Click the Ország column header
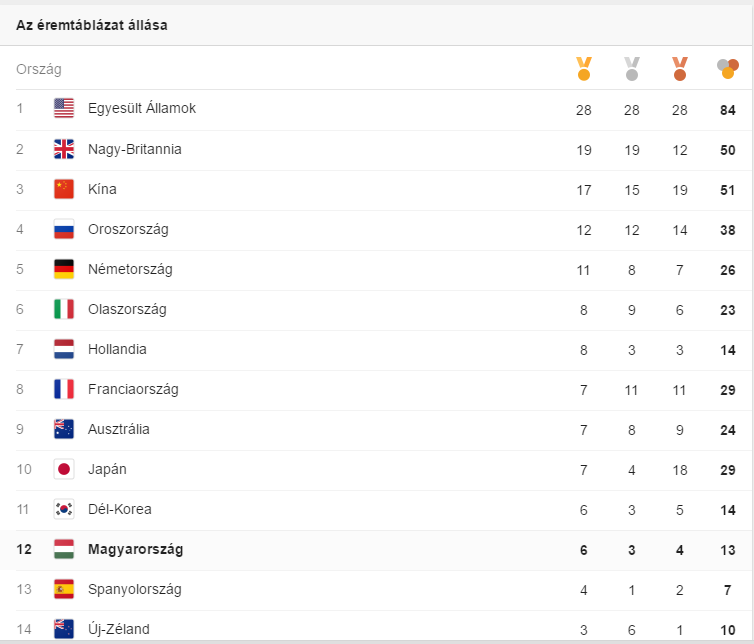Viewport: 754px width, 644px height. pyautogui.click(x=39, y=69)
